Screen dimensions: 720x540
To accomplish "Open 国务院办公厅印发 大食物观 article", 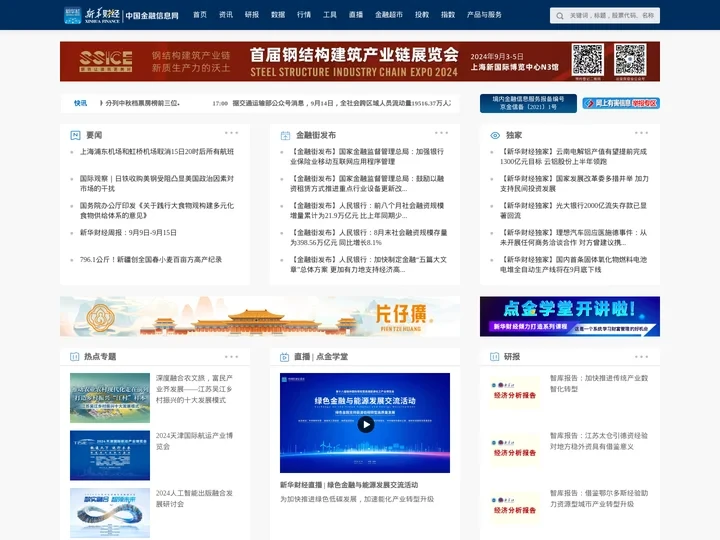I will click(x=157, y=210).
